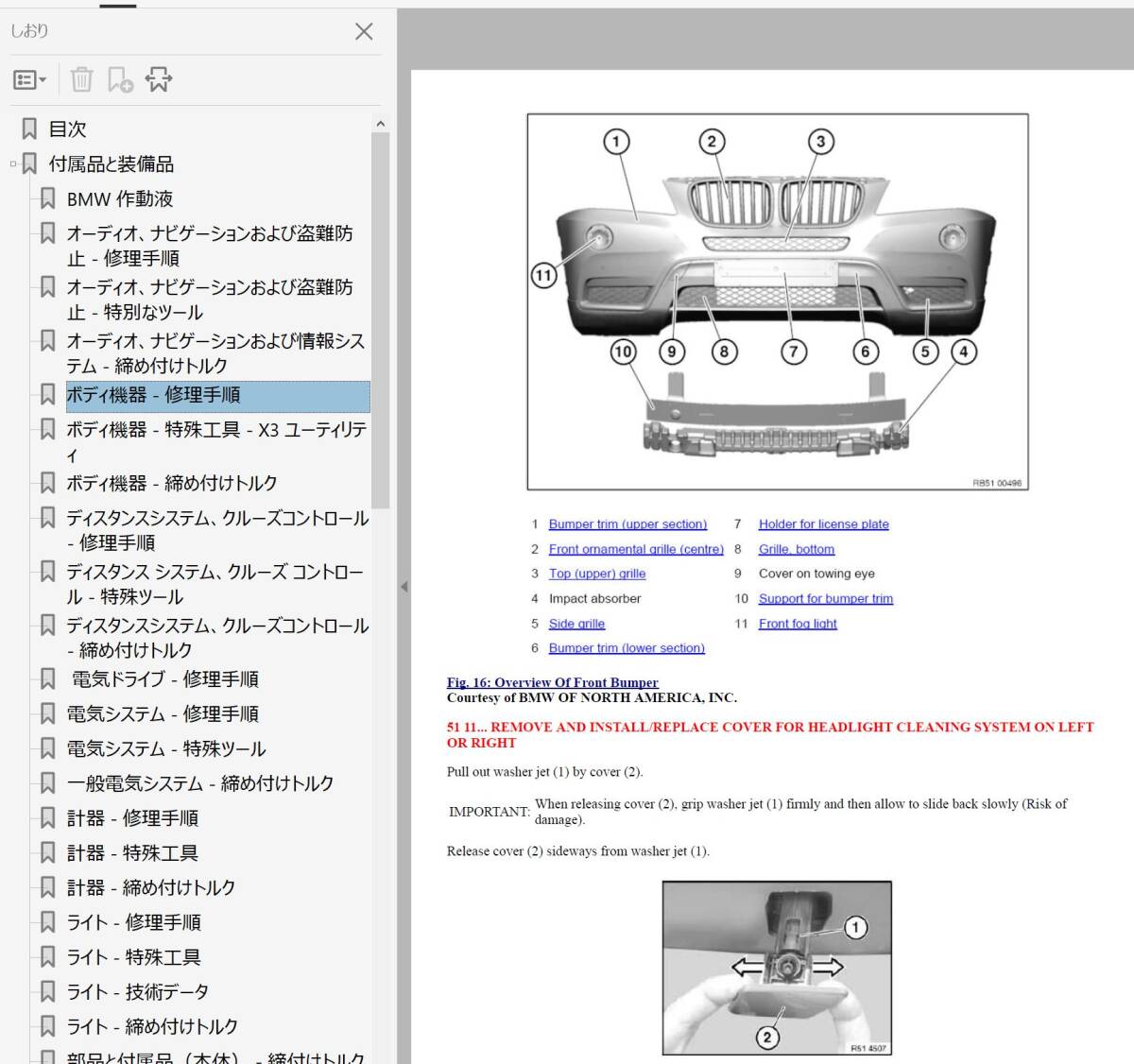Image resolution: width=1134 pixels, height=1064 pixels.
Task: Open ライト - 修理手順 bookmark
Action: coord(134,923)
